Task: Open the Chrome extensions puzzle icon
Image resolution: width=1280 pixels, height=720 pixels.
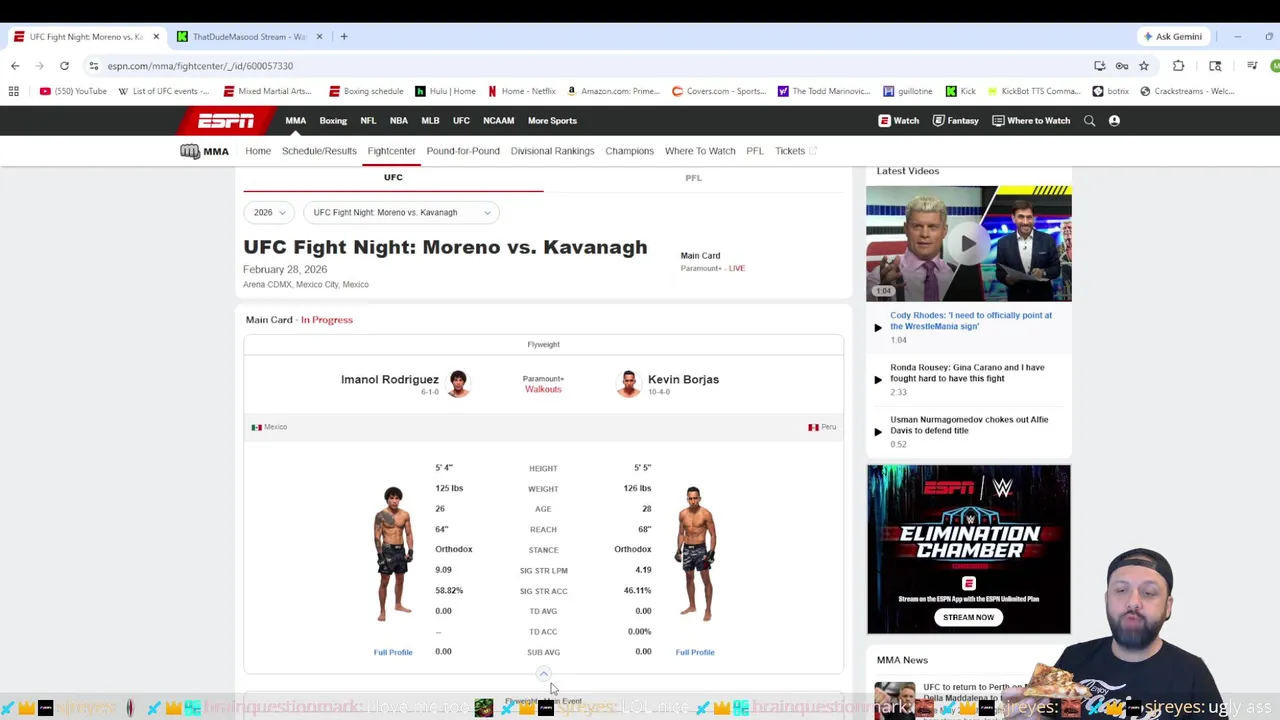Action: pos(1178,66)
